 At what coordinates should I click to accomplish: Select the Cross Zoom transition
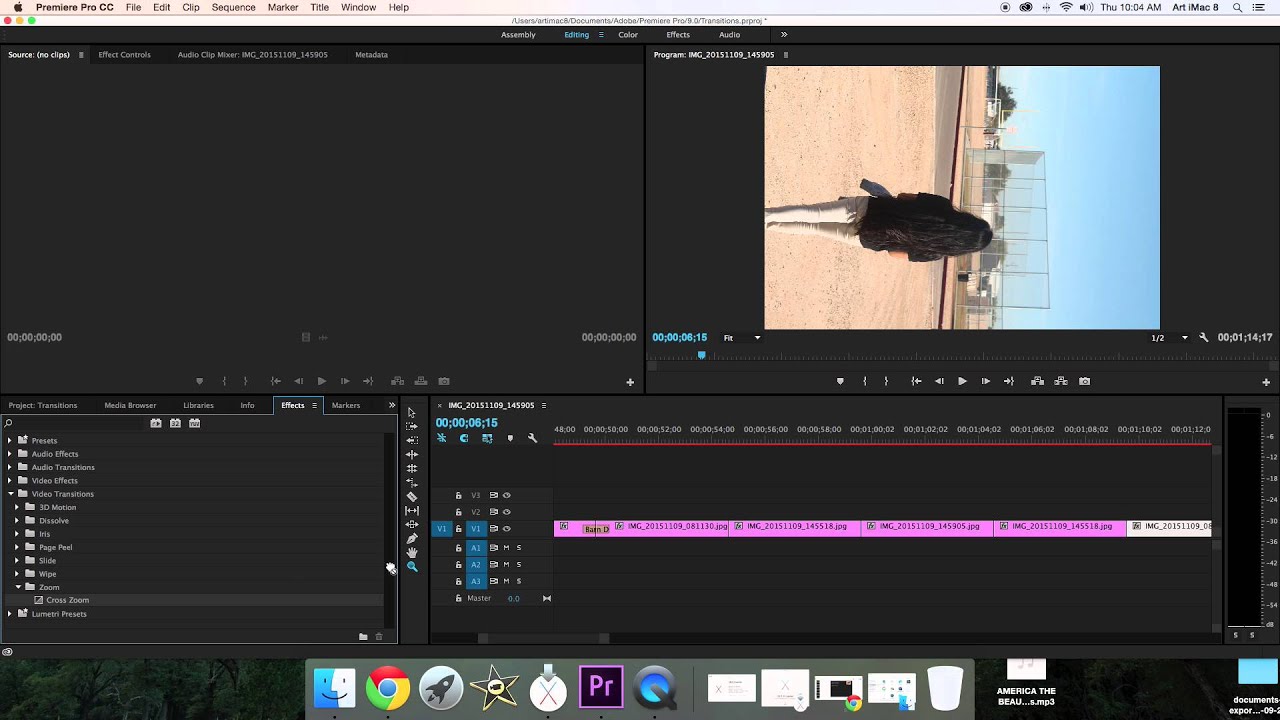67,600
